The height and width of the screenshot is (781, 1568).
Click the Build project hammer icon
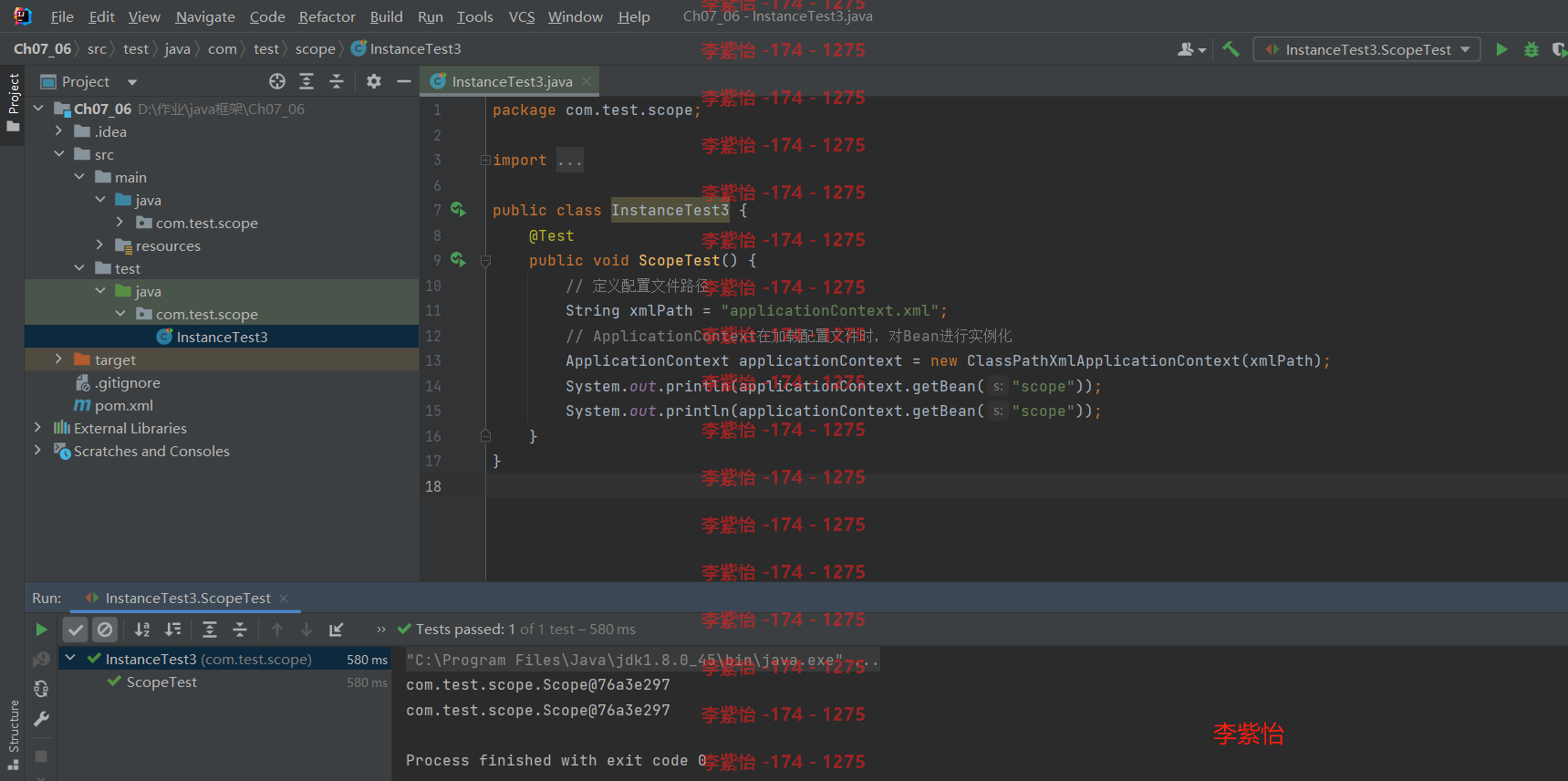[1231, 49]
